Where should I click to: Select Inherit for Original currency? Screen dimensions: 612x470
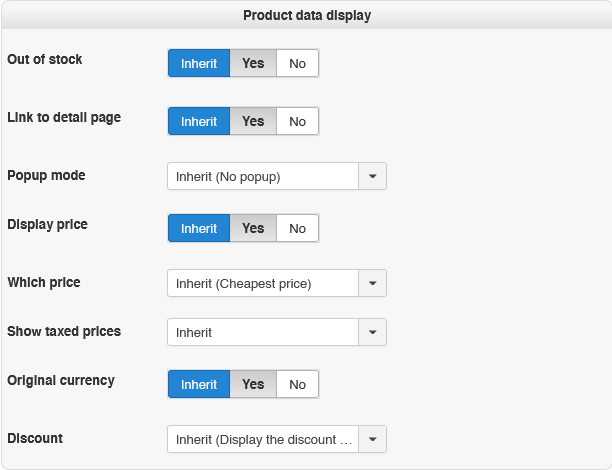tap(199, 384)
